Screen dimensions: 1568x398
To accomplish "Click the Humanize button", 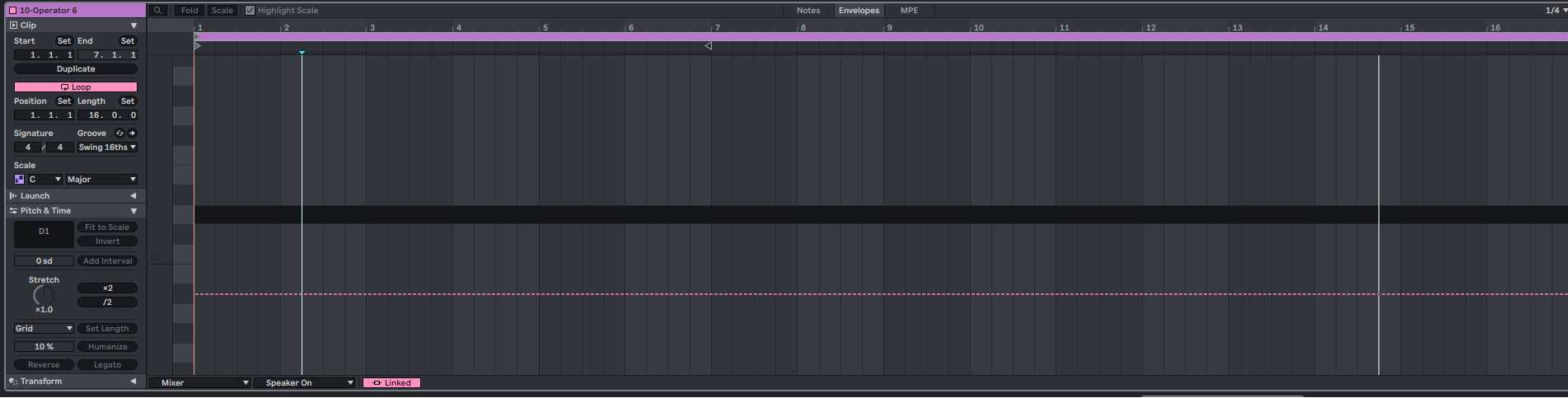I will coord(107,347).
